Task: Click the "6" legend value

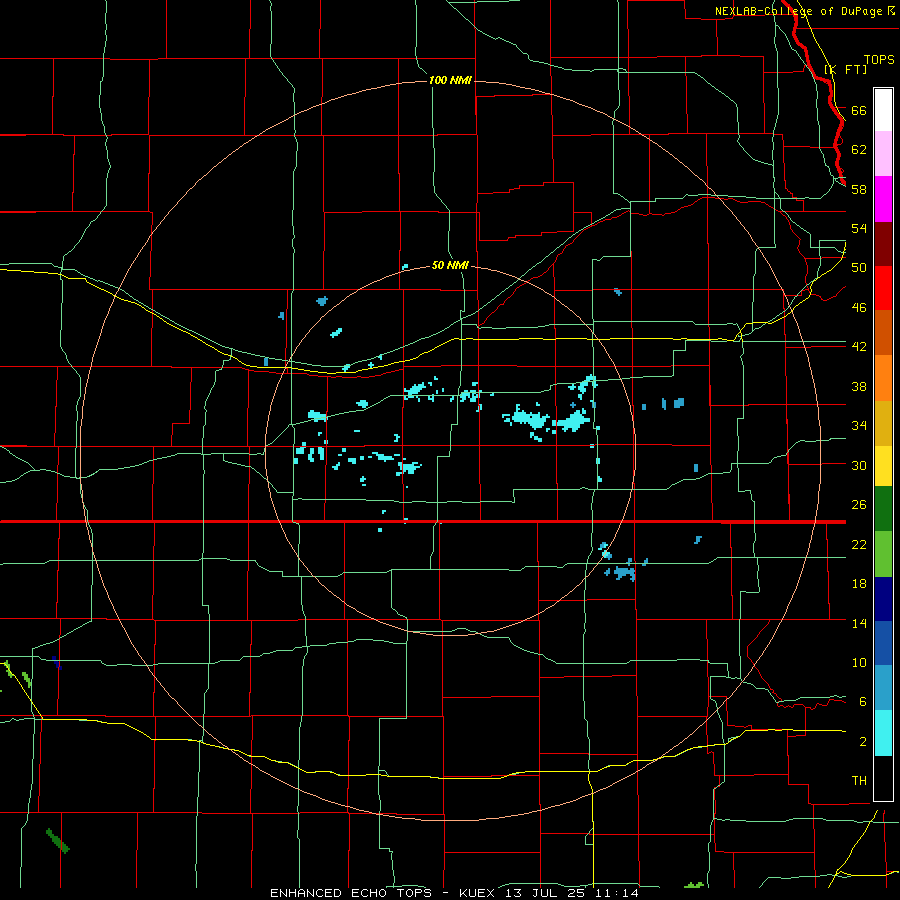Action: click(x=863, y=701)
